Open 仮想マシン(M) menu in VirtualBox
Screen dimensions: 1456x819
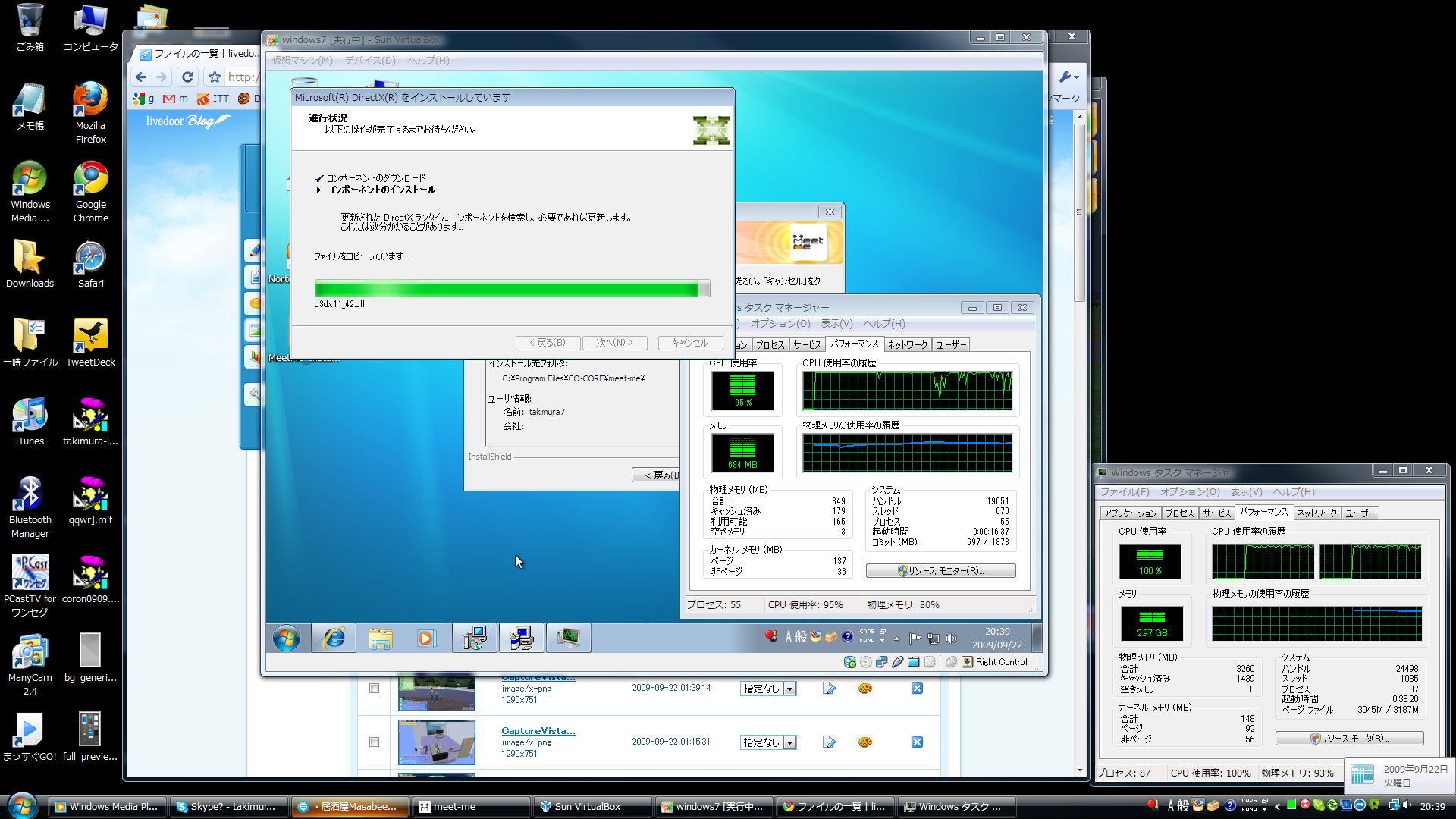[x=303, y=60]
